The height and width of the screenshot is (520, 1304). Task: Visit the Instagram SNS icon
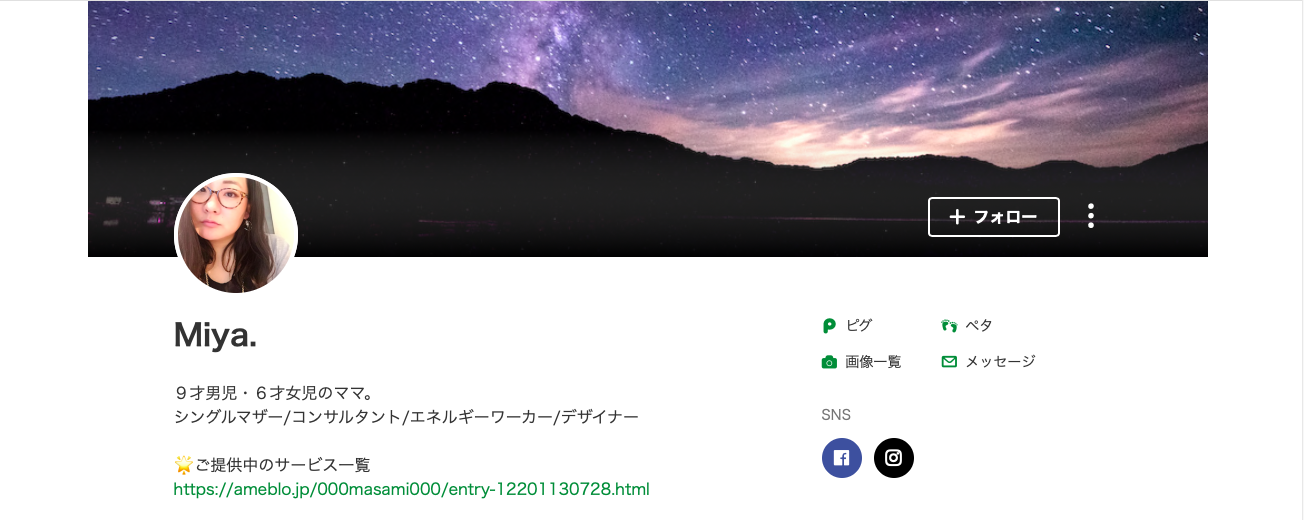(894, 458)
